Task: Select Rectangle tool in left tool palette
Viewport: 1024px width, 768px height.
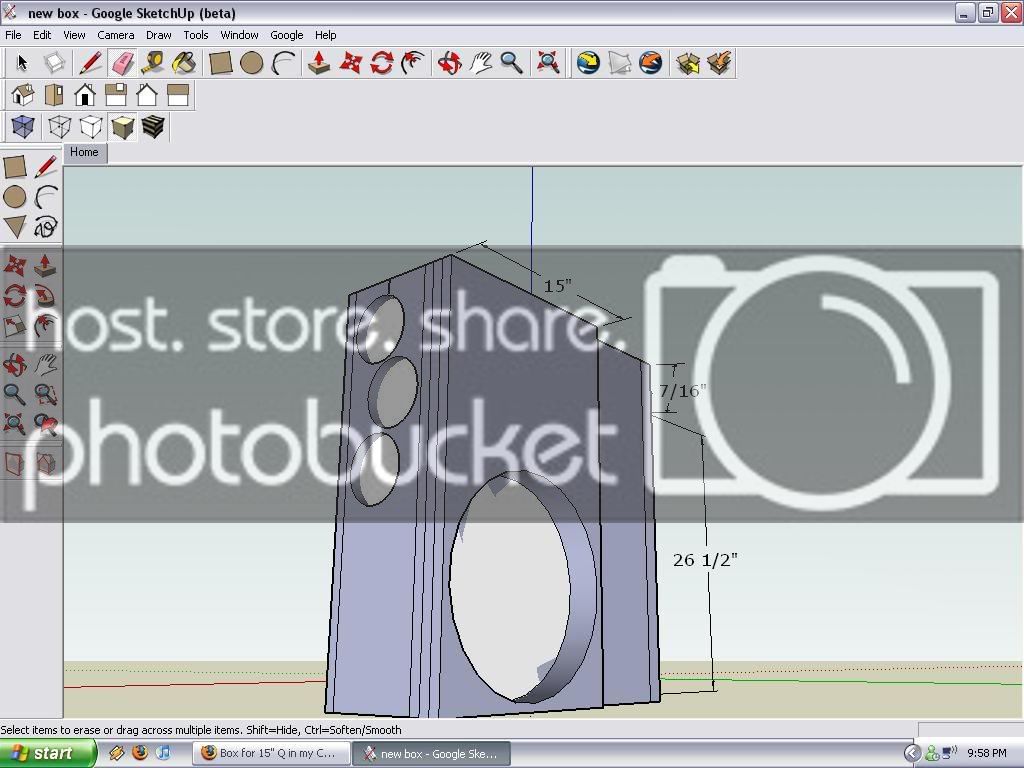Action: click(x=15, y=167)
